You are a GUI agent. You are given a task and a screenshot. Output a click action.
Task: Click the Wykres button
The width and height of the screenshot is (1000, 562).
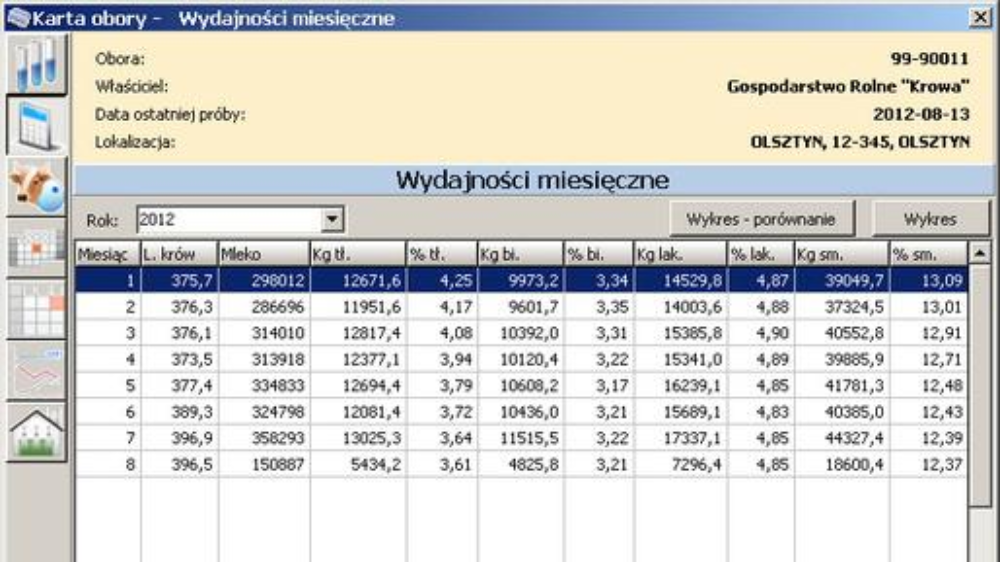pos(930,219)
